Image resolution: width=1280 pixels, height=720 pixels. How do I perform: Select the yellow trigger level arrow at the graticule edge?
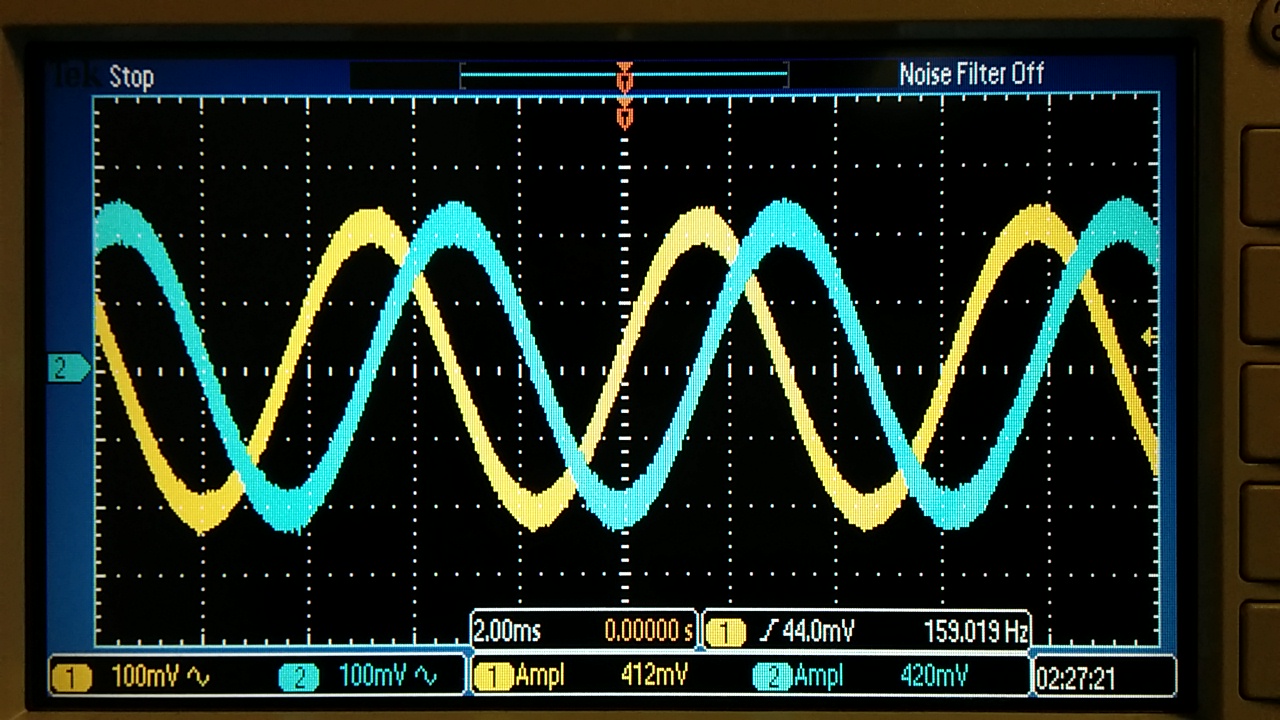[x=1149, y=337]
